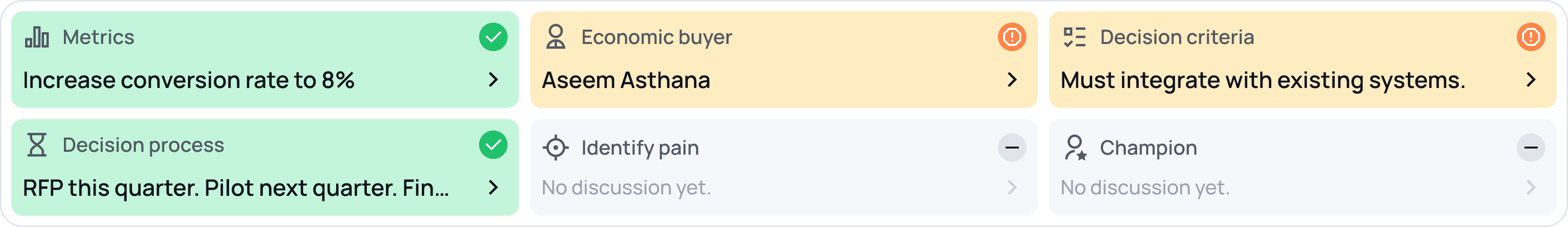1568x227 pixels.
Task: Expand the Aseem Asthana chevron arrow
Action: 1012,80
